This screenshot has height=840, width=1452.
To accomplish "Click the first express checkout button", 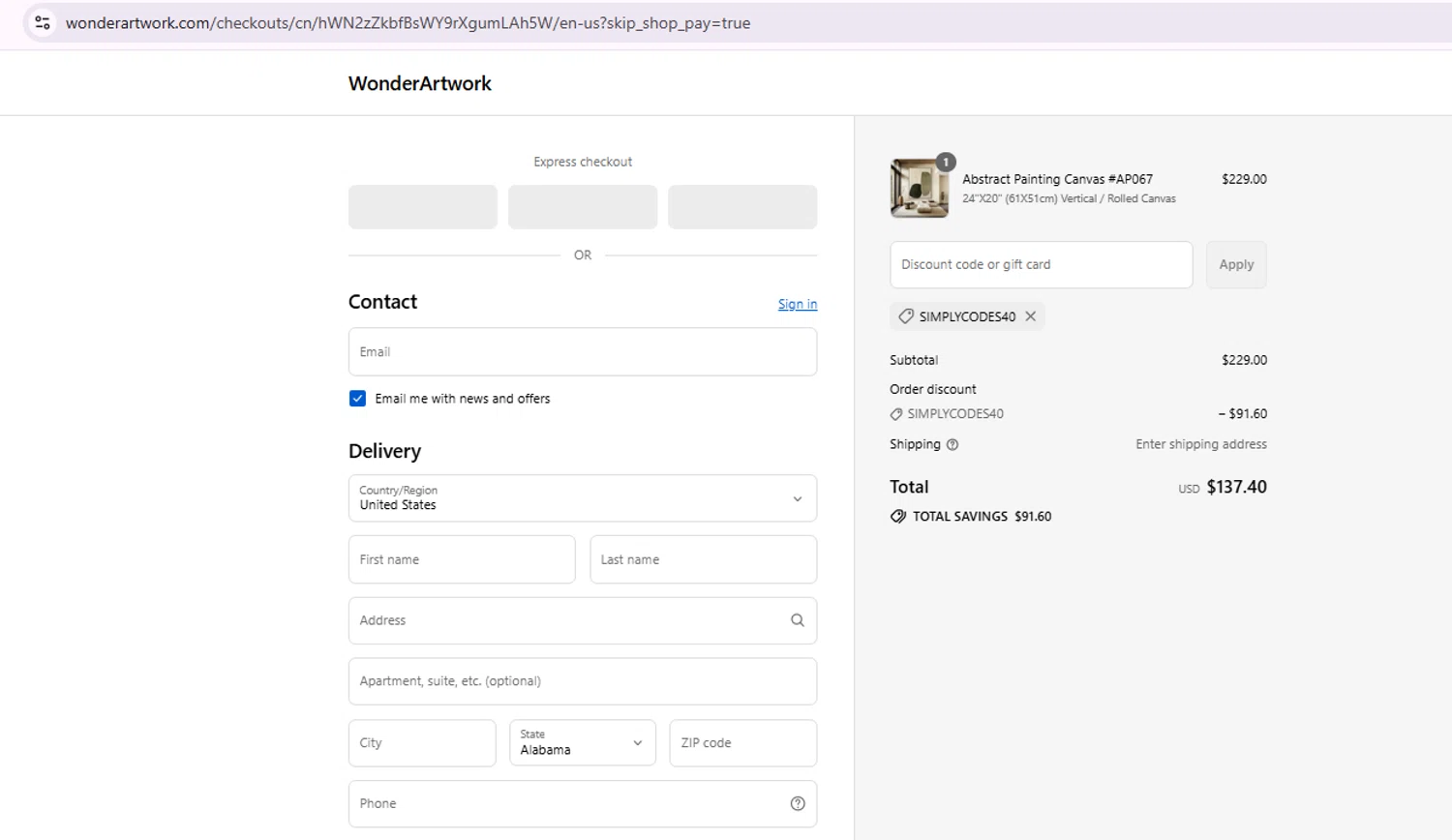I will pyautogui.click(x=423, y=207).
